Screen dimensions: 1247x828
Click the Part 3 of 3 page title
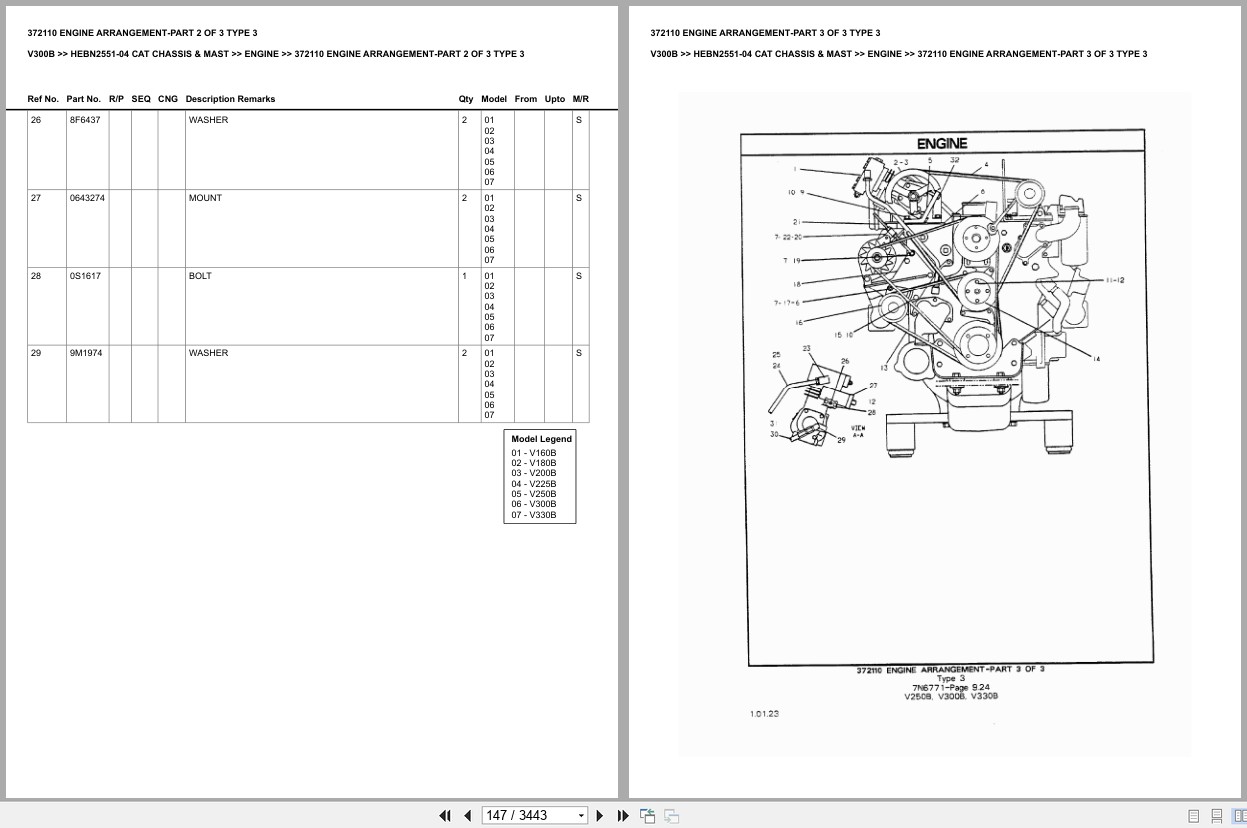click(x=765, y=33)
